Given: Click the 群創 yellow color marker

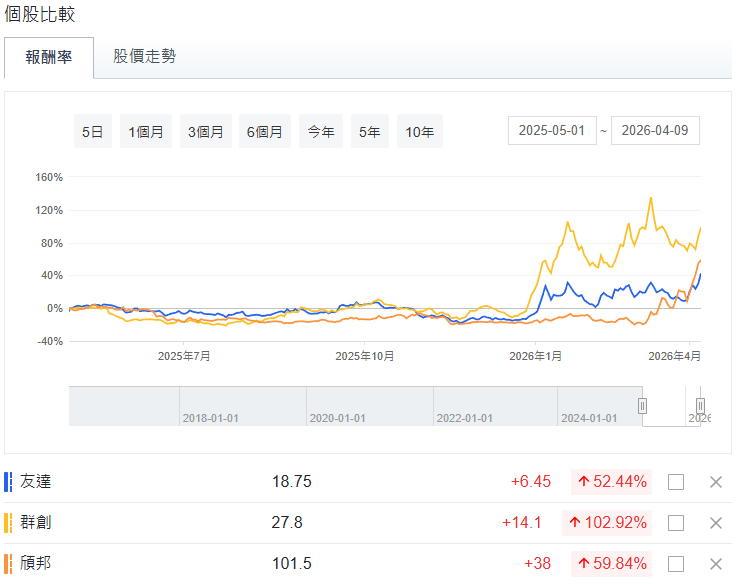Looking at the screenshot, I should pos(8,523).
